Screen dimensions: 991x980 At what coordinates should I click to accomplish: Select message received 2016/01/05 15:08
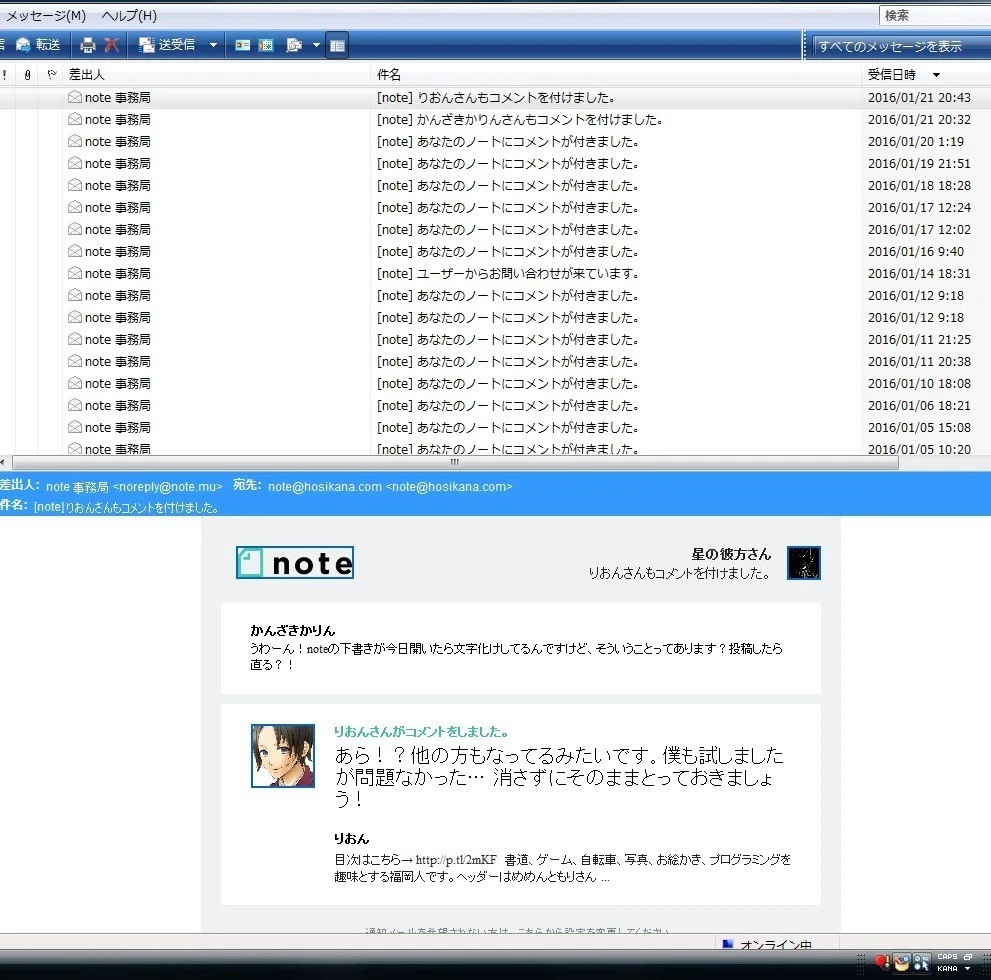click(x=496, y=428)
